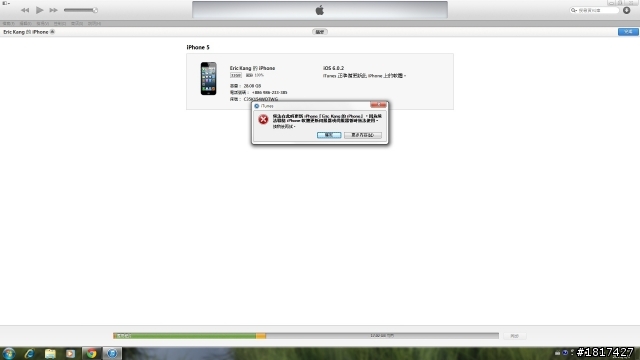Screen dimensions: 640x360
Task: Open the first item in menu bar
Action: 8,24
